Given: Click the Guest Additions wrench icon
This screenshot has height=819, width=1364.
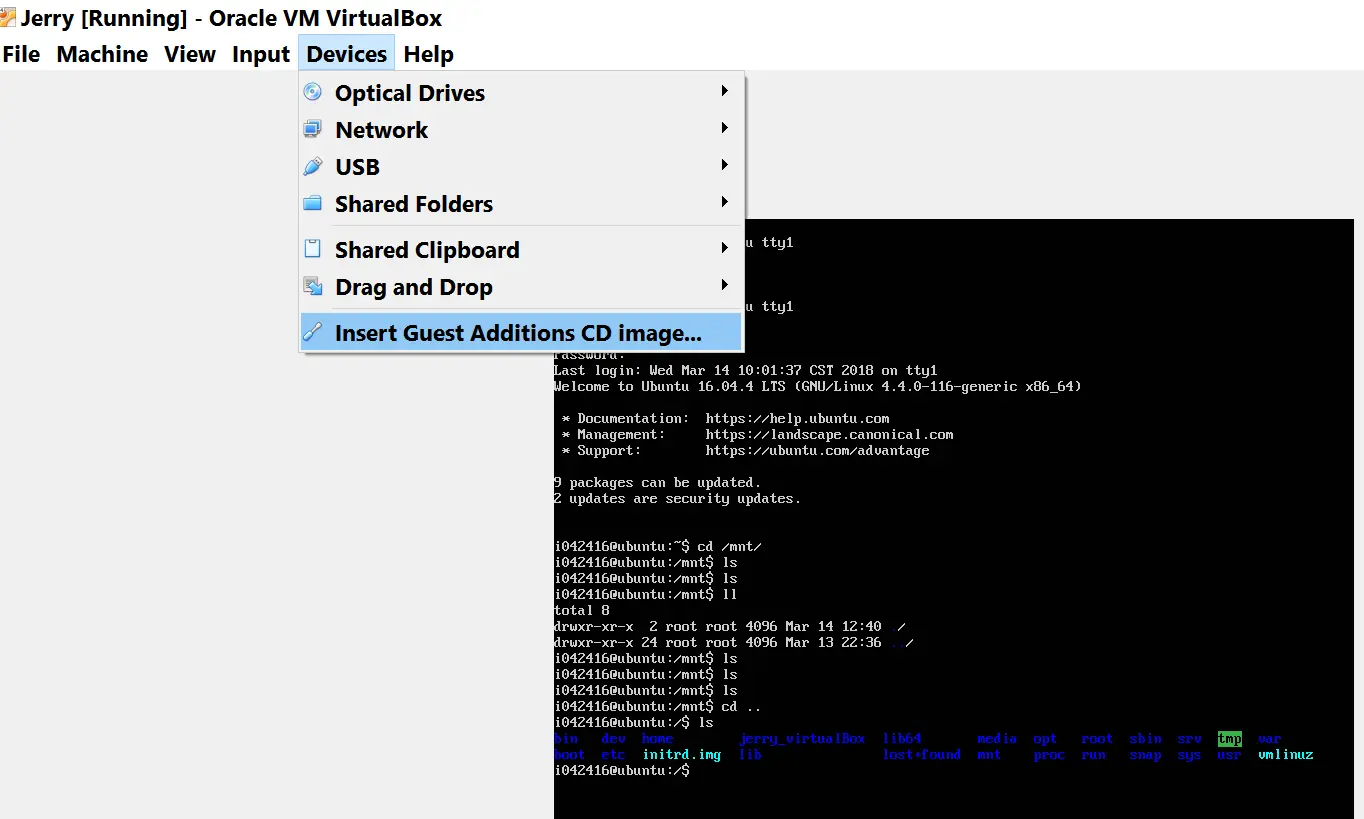Looking at the screenshot, I should point(313,332).
